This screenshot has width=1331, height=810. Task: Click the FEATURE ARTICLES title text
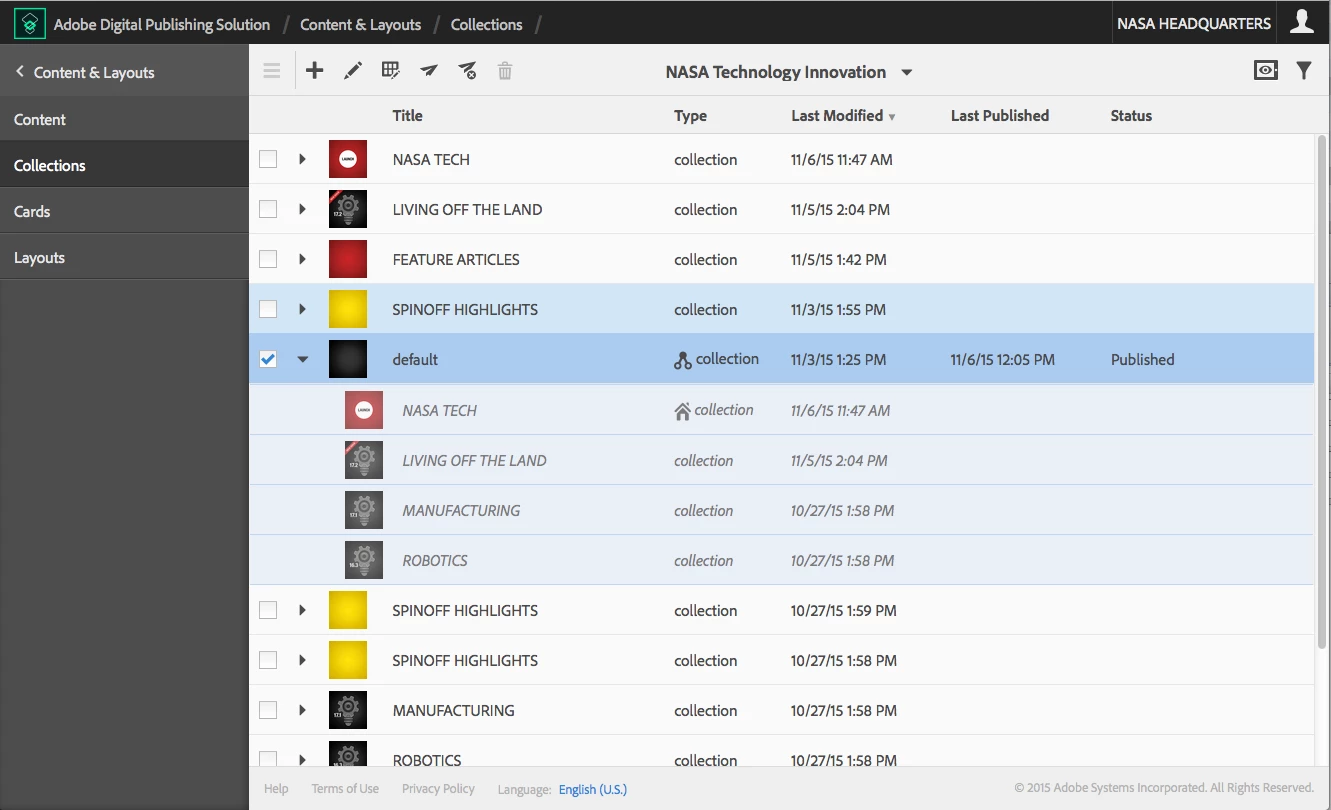click(x=456, y=260)
